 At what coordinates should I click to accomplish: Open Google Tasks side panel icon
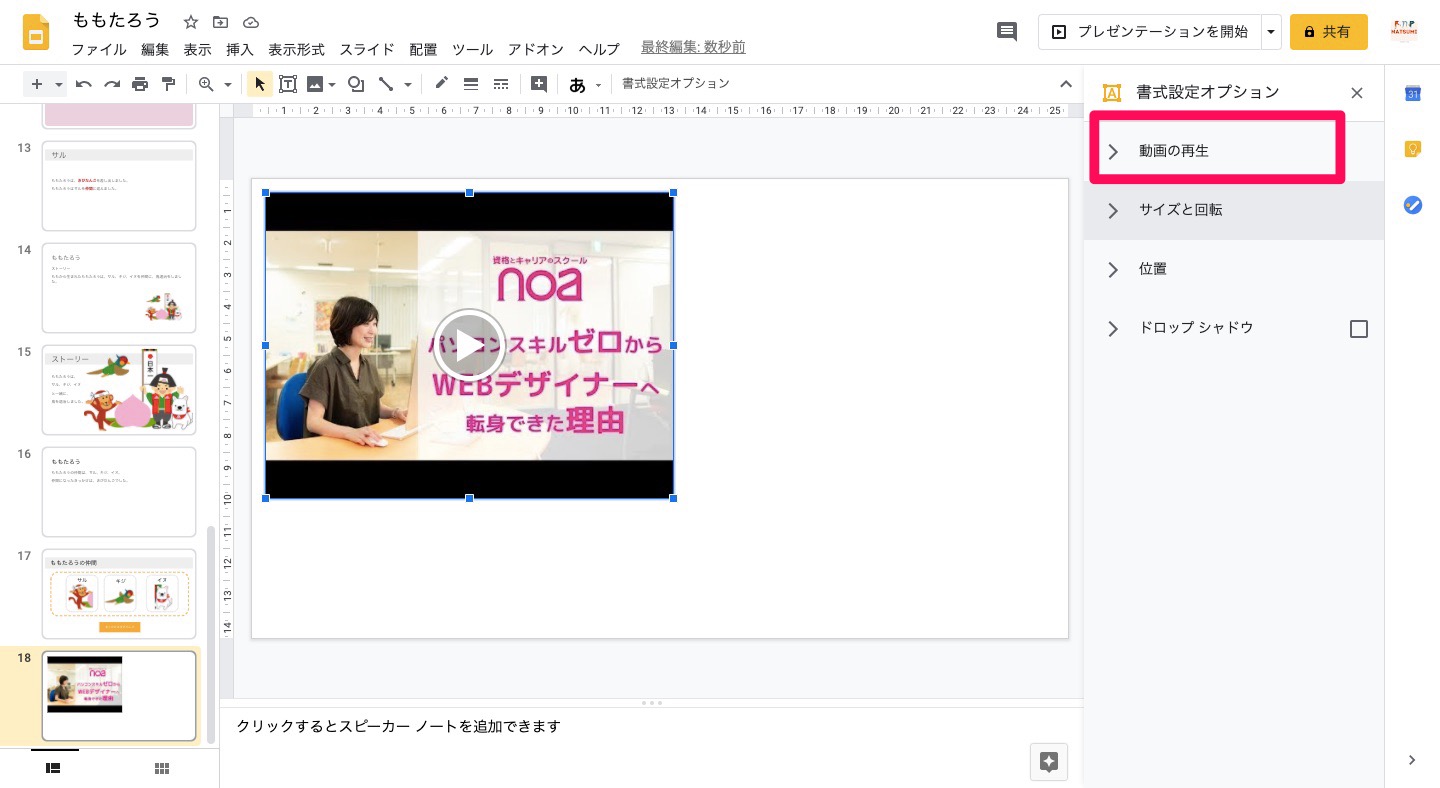tap(1412, 205)
